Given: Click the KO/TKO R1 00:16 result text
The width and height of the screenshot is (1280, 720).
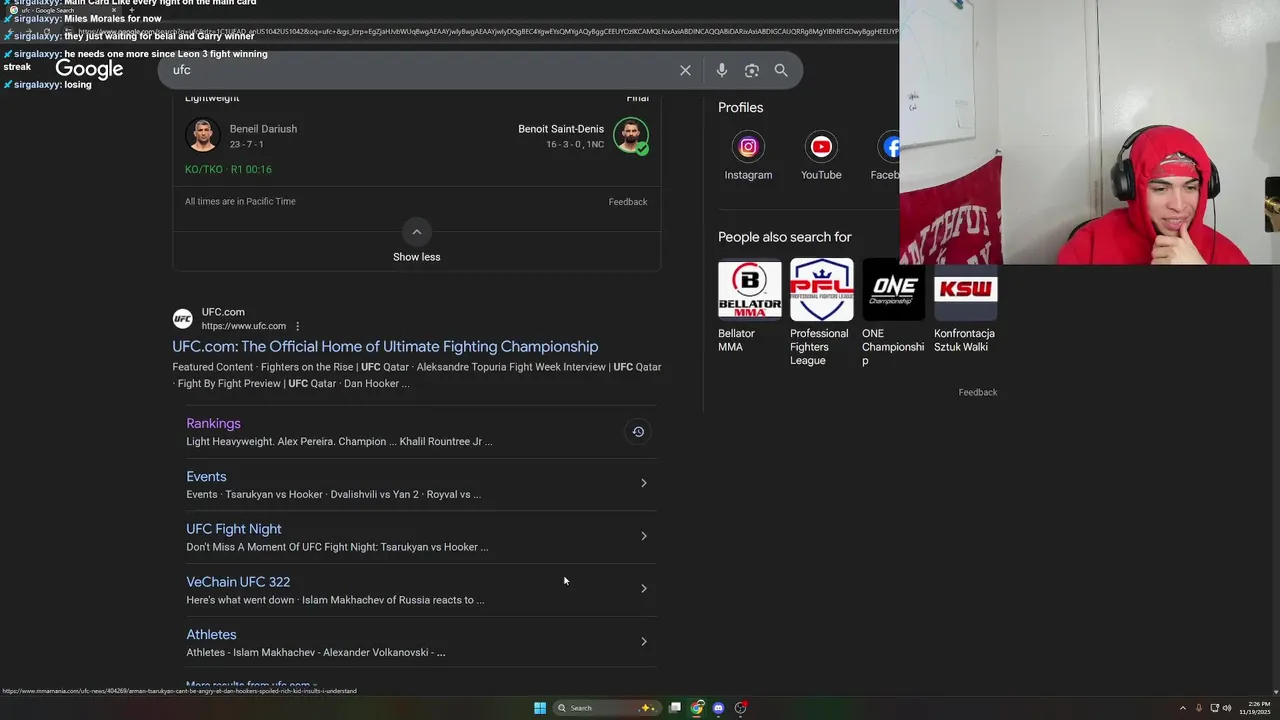Looking at the screenshot, I should pyautogui.click(x=228, y=170).
